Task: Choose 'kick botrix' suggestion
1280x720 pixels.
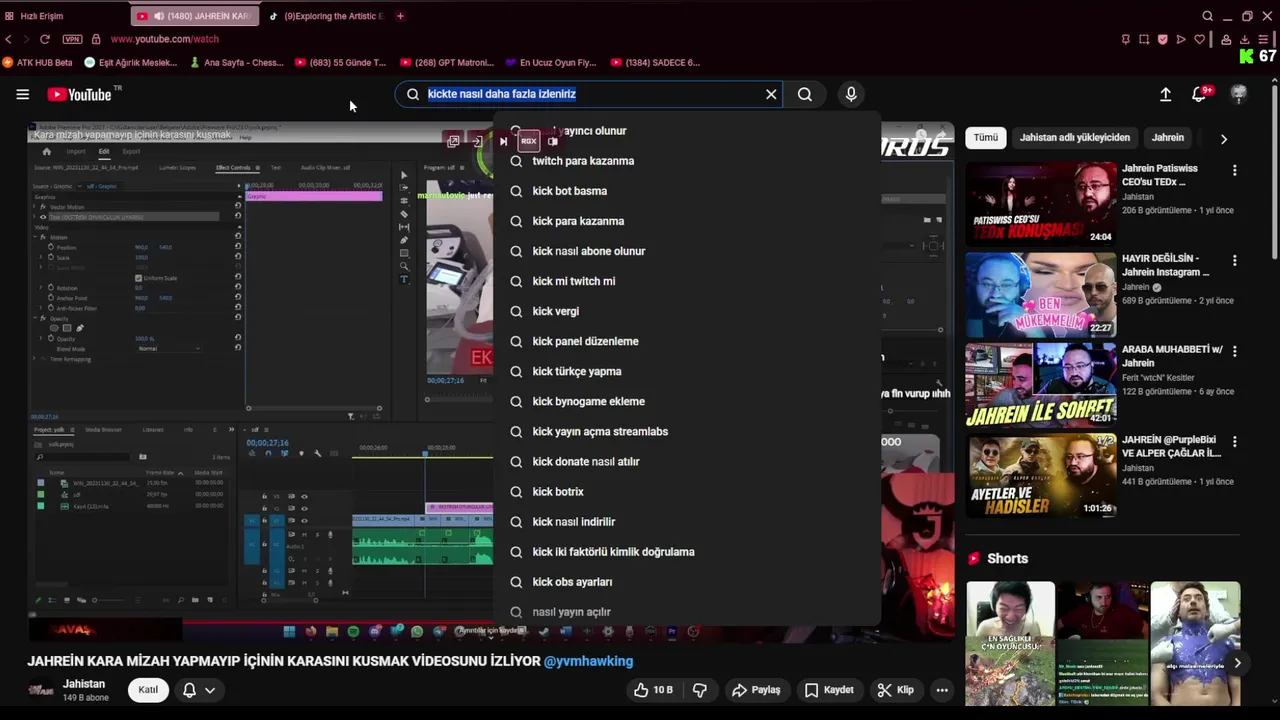Action: tap(687, 491)
